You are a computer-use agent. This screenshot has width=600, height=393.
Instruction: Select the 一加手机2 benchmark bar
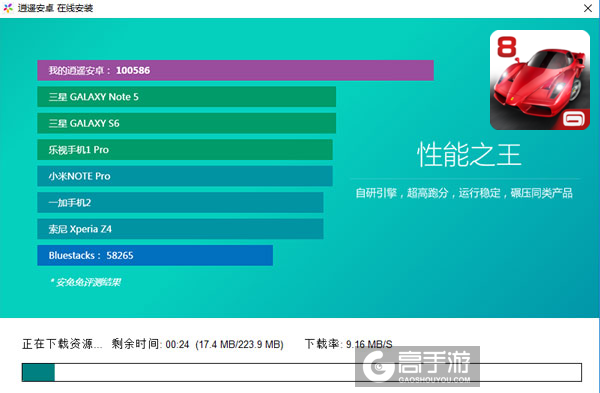coord(180,202)
